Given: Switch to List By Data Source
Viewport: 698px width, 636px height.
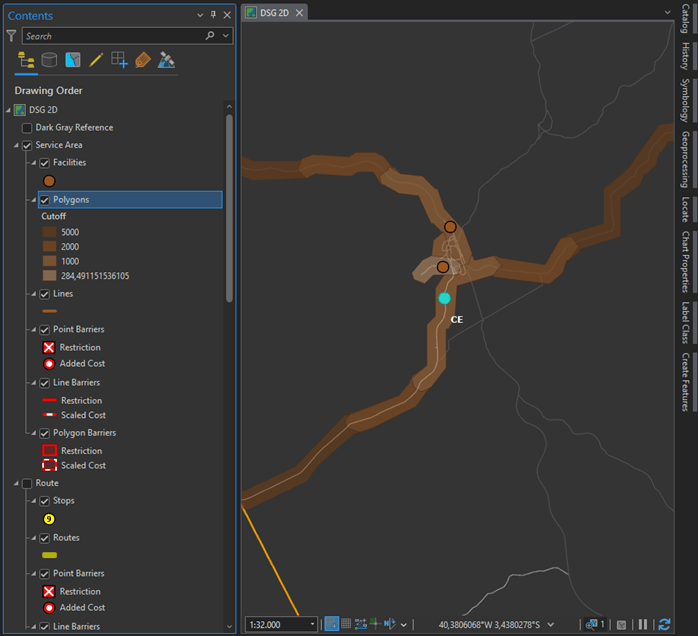Looking at the screenshot, I should coord(49,60).
